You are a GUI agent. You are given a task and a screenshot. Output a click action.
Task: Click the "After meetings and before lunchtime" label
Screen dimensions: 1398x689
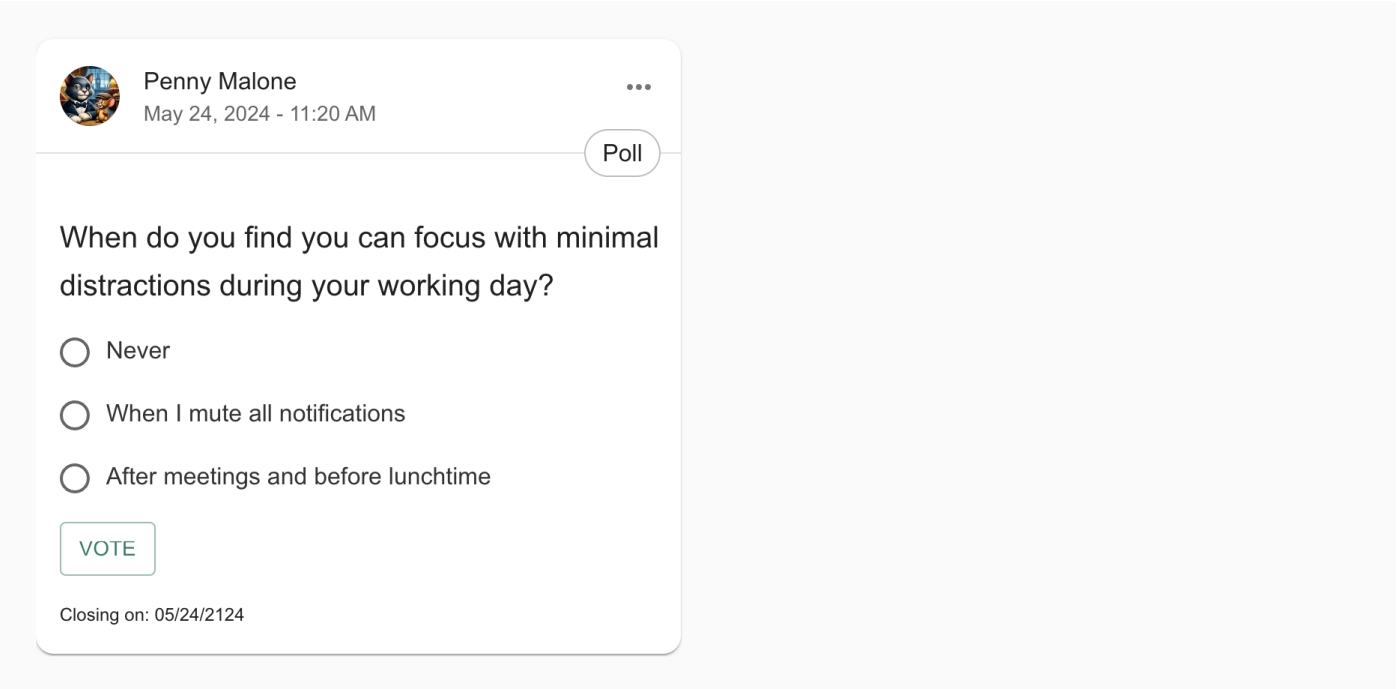point(298,477)
